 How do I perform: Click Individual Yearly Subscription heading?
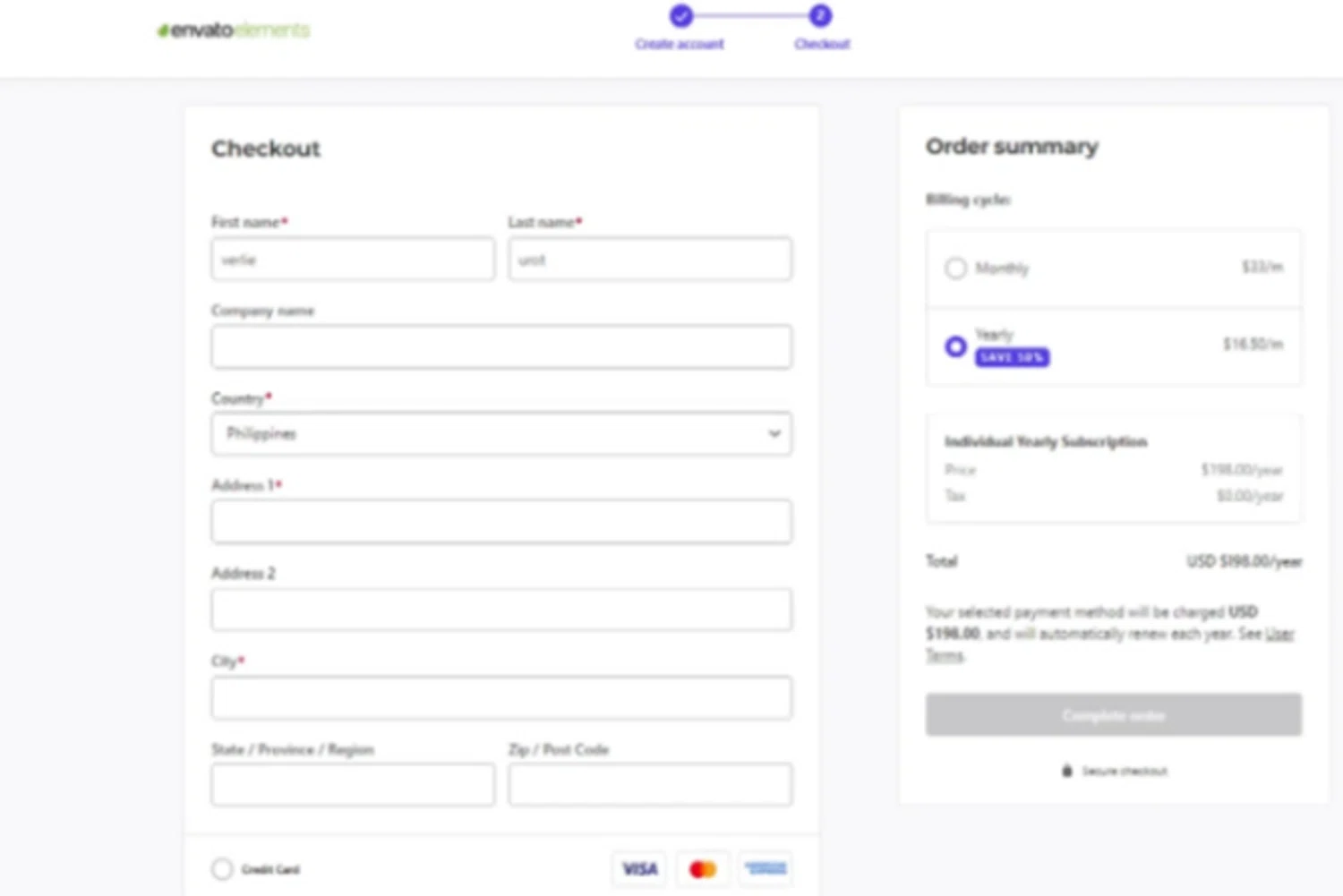tap(1046, 441)
